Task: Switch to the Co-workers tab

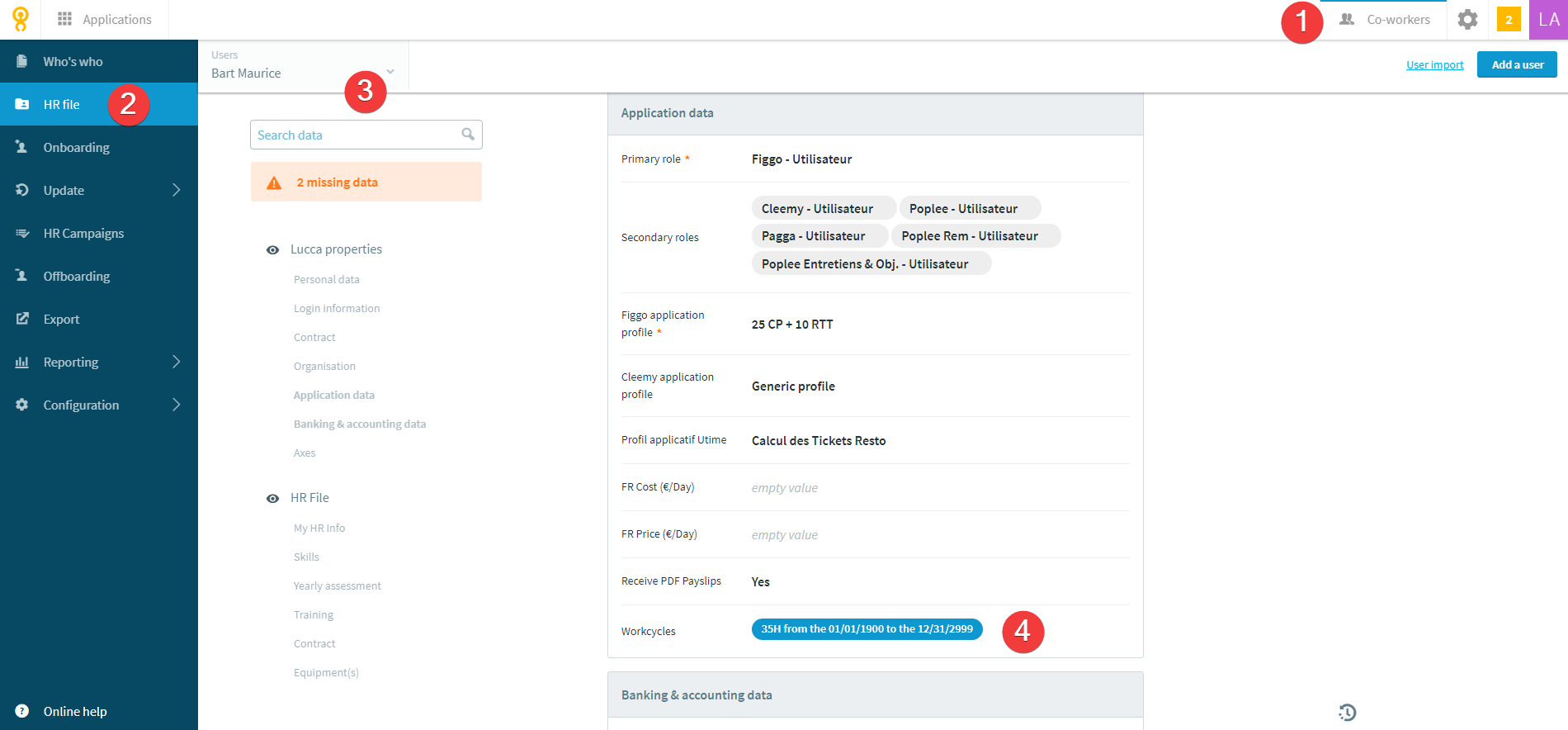Action: point(1384,20)
